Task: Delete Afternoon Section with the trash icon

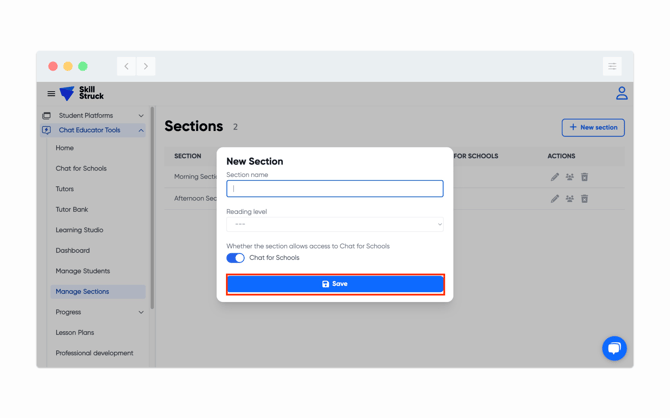Action: [585, 198]
